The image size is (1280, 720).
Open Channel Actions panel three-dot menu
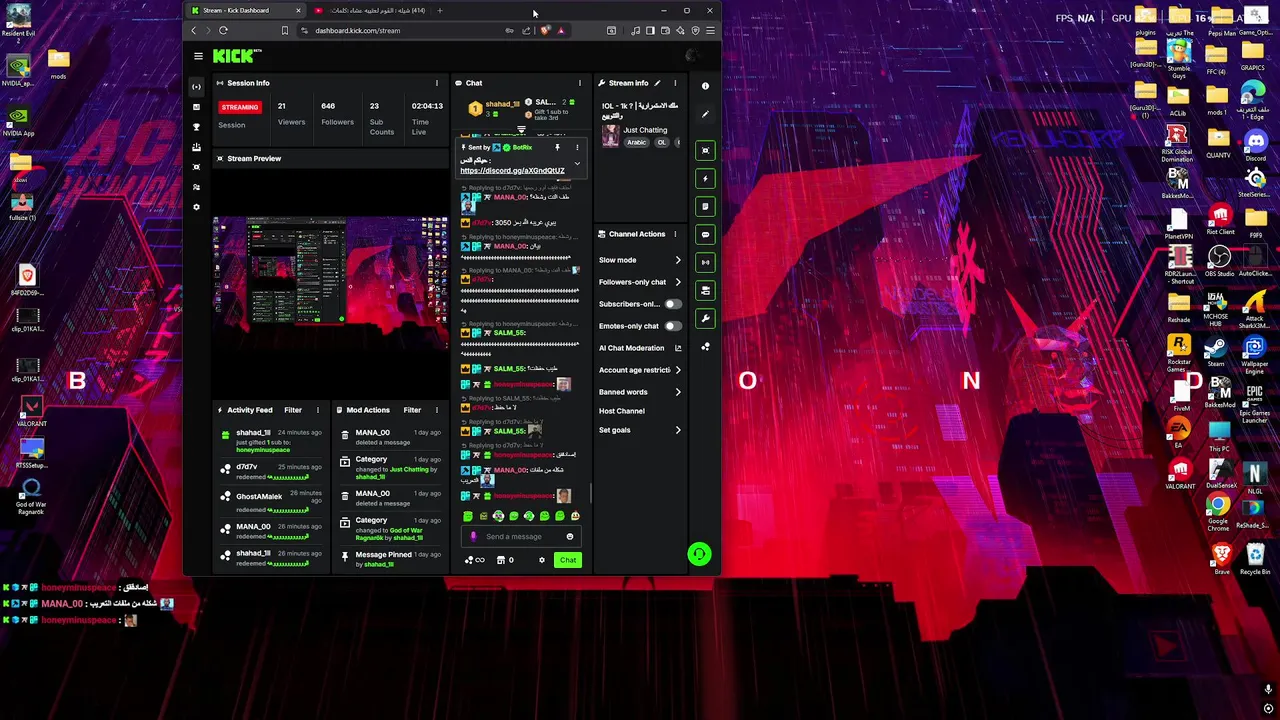tap(675, 234)
